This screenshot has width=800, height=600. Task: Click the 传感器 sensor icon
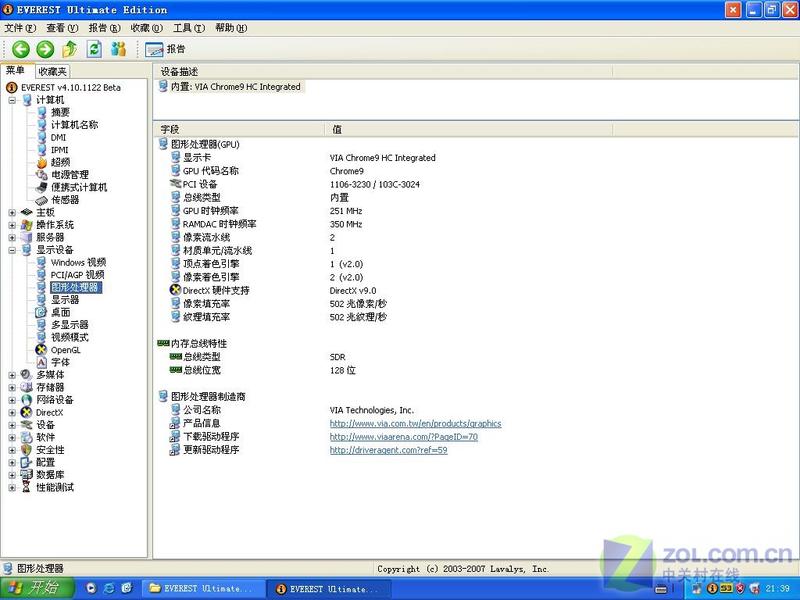[x=42, y=200]
